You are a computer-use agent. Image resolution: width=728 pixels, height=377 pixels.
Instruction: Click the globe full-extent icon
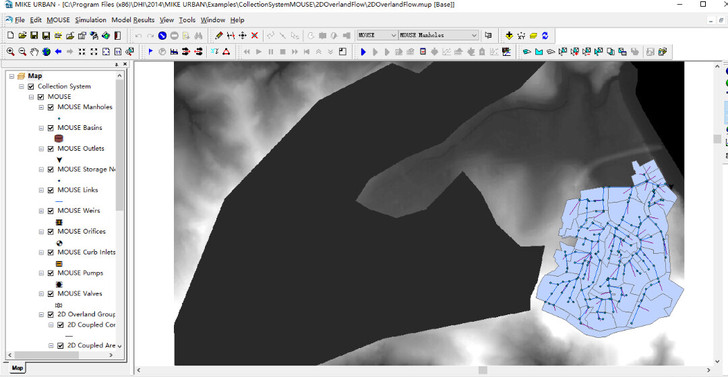pyautogui.click(x=46, y=52)
